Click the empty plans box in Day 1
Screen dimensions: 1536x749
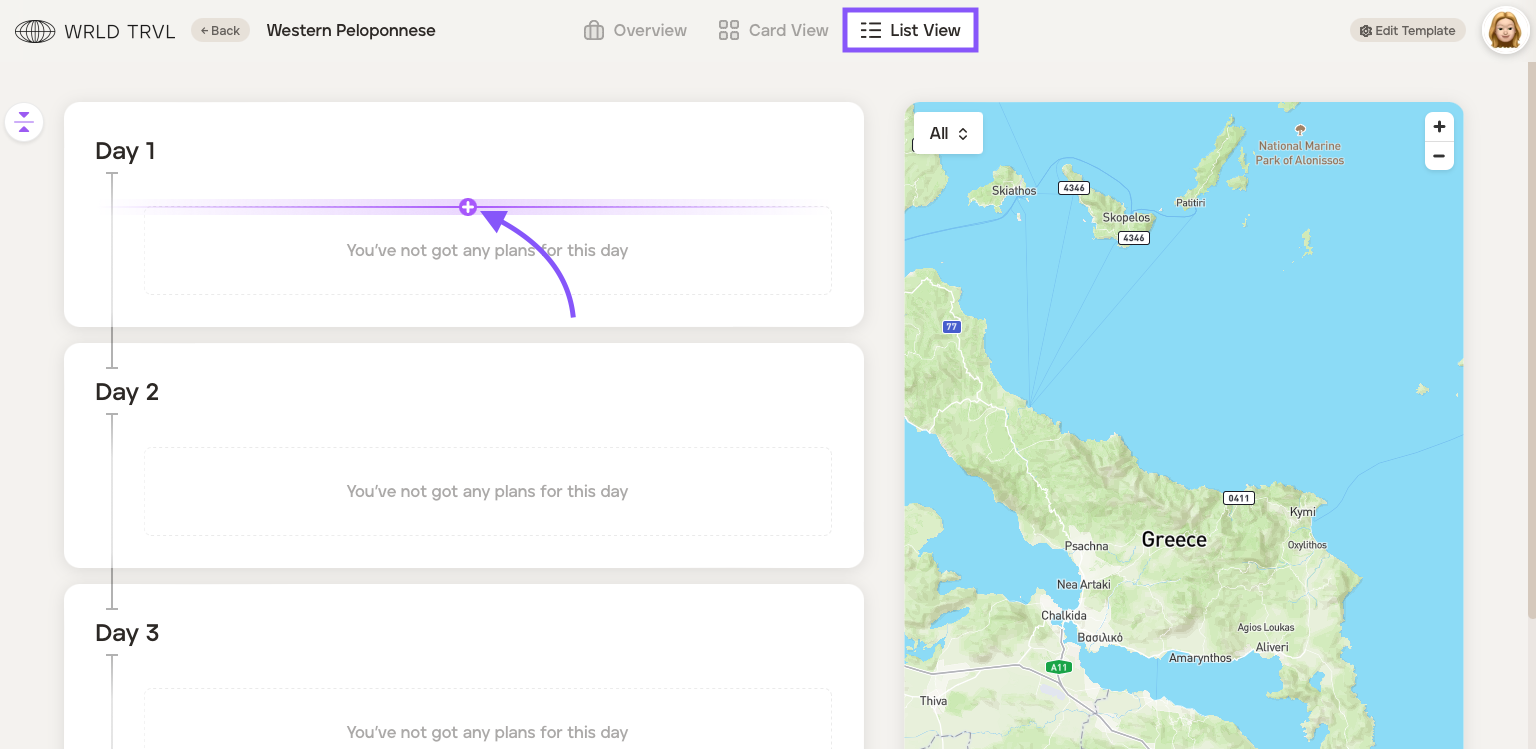[487, 251]
